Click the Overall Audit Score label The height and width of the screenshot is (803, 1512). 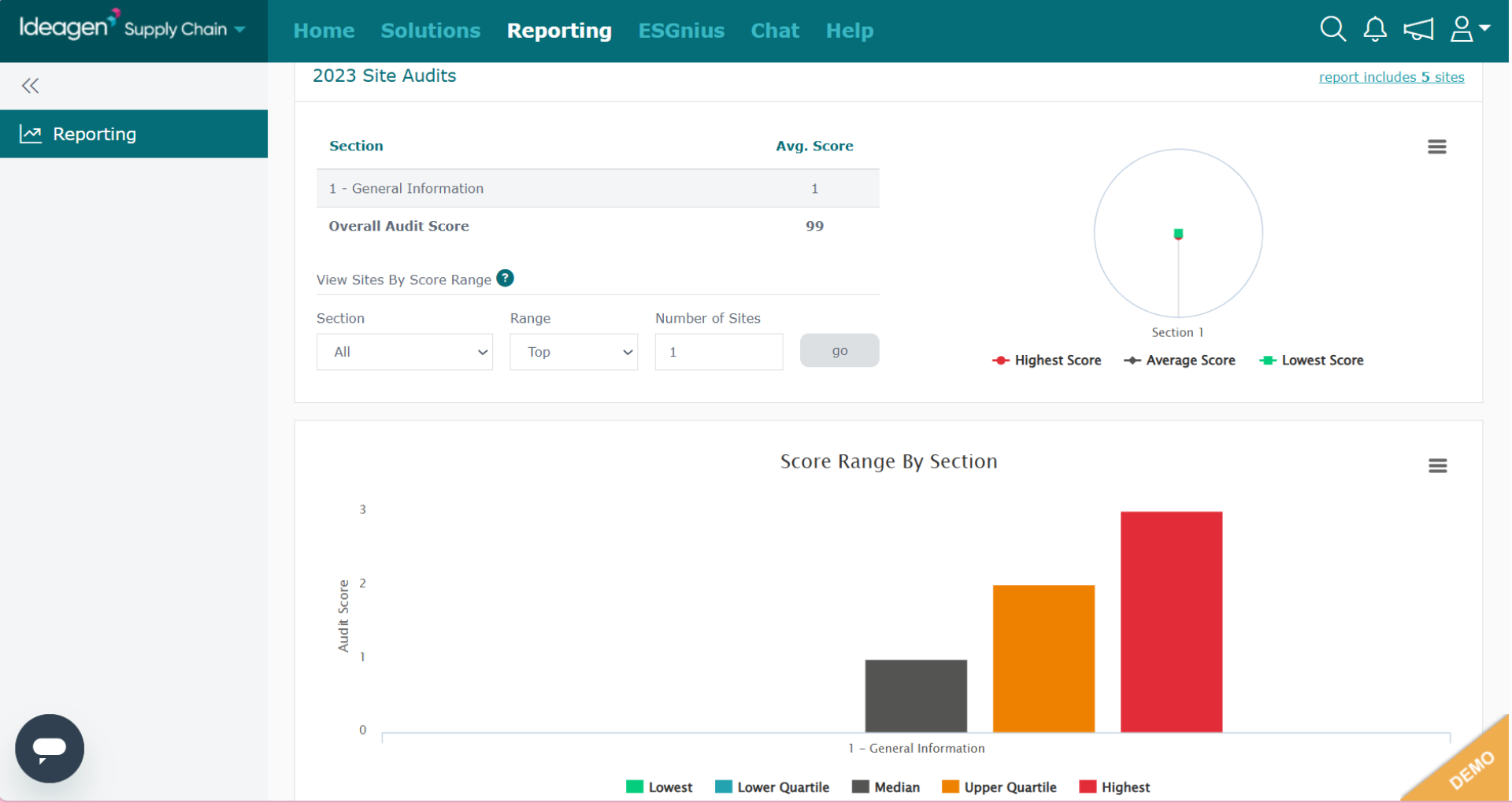(x=398, y=226)
